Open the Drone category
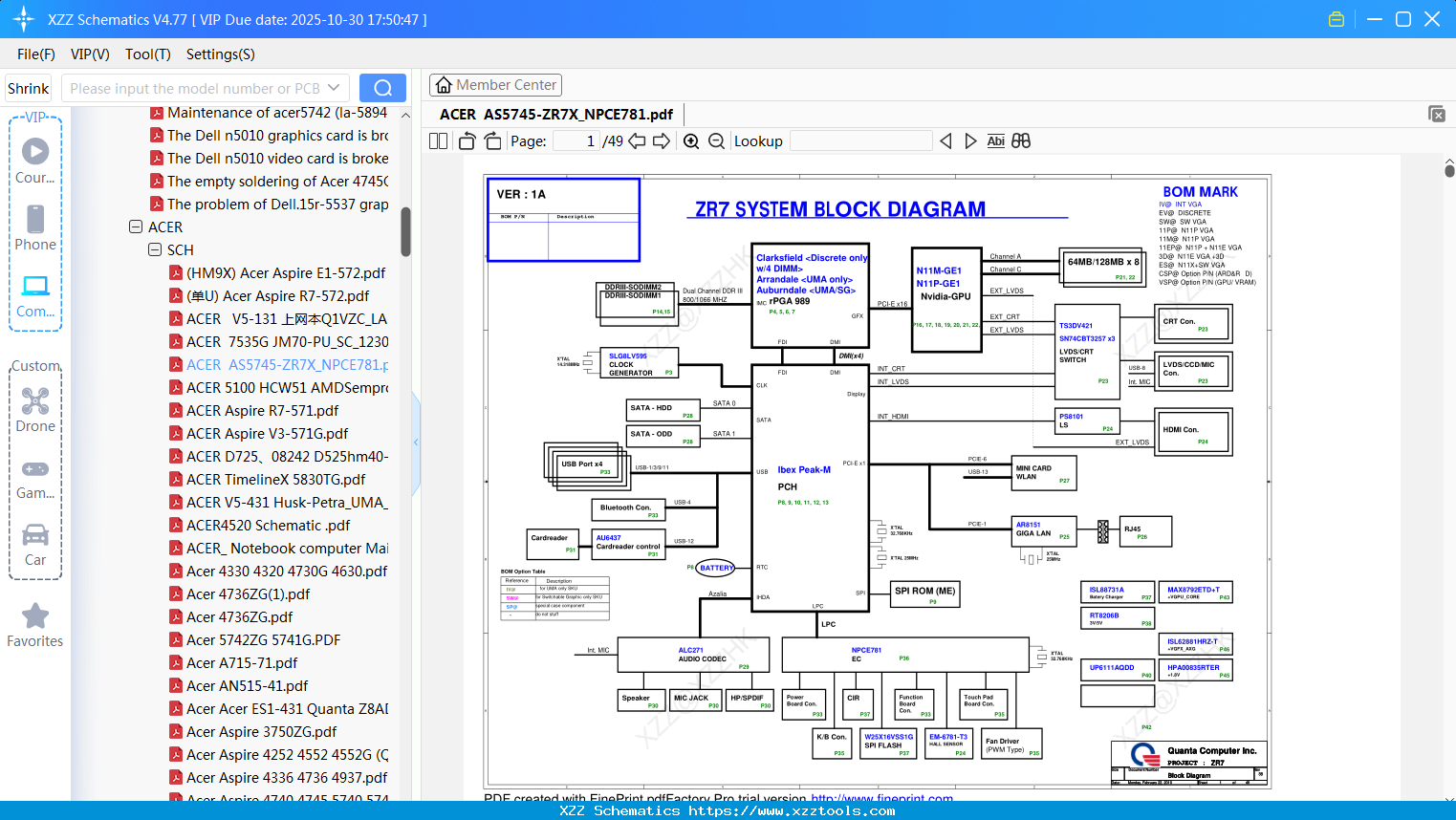The width and height of the screenshot is (1456, 820). coord(35,410)
